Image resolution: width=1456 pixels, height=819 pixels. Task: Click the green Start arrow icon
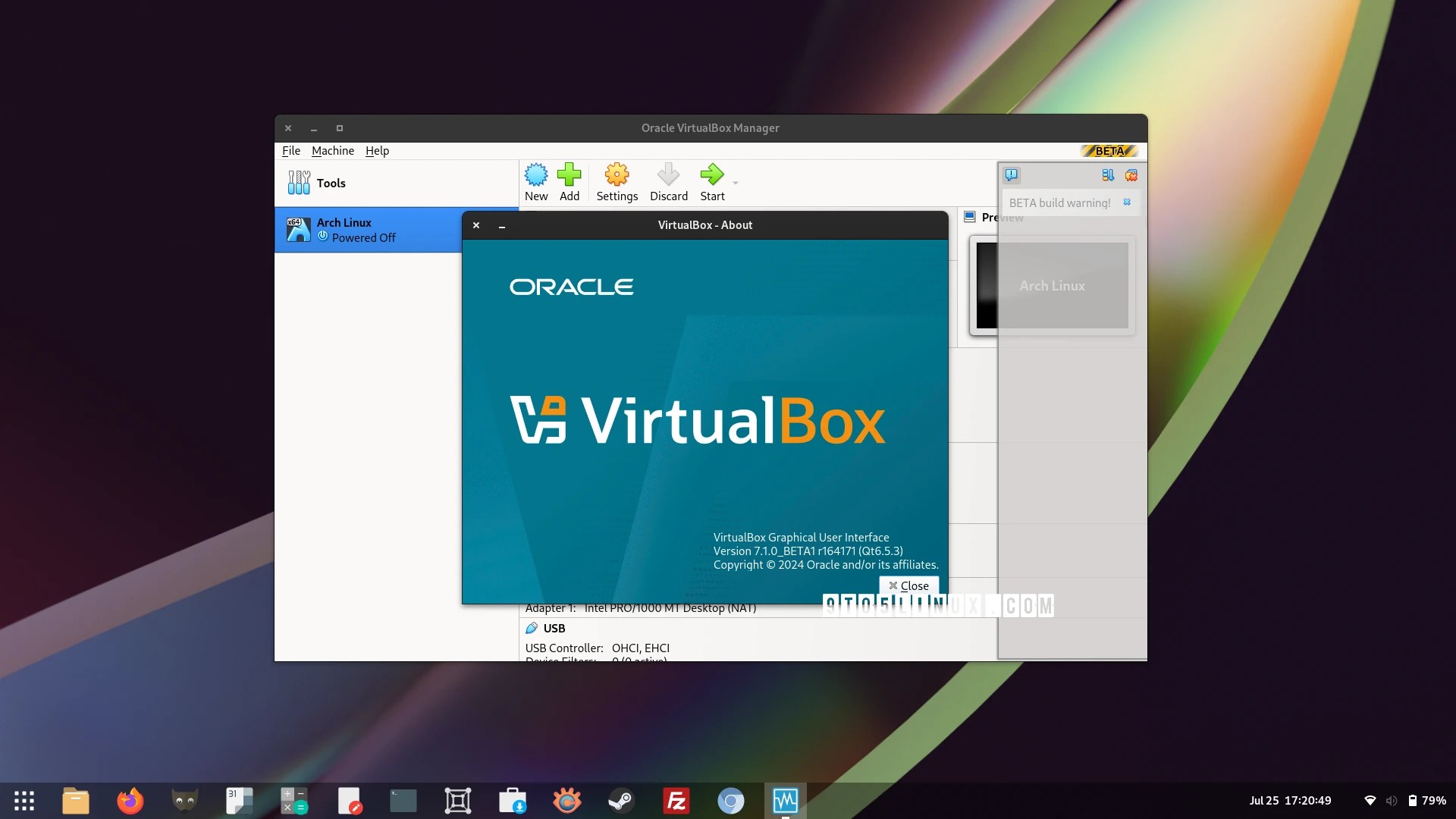(x=711, y=176)
